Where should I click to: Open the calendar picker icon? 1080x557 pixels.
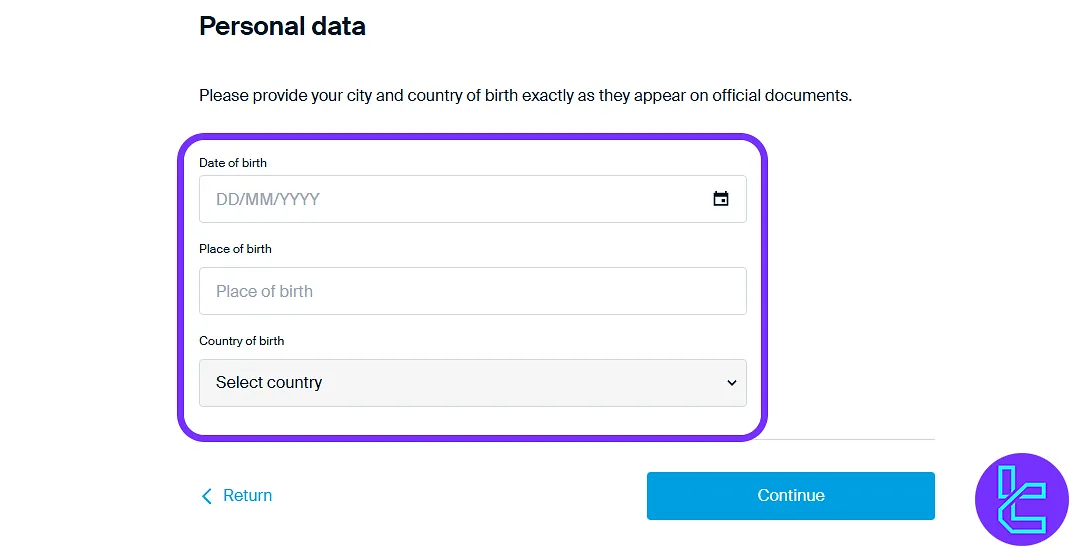tap(720, 199)
